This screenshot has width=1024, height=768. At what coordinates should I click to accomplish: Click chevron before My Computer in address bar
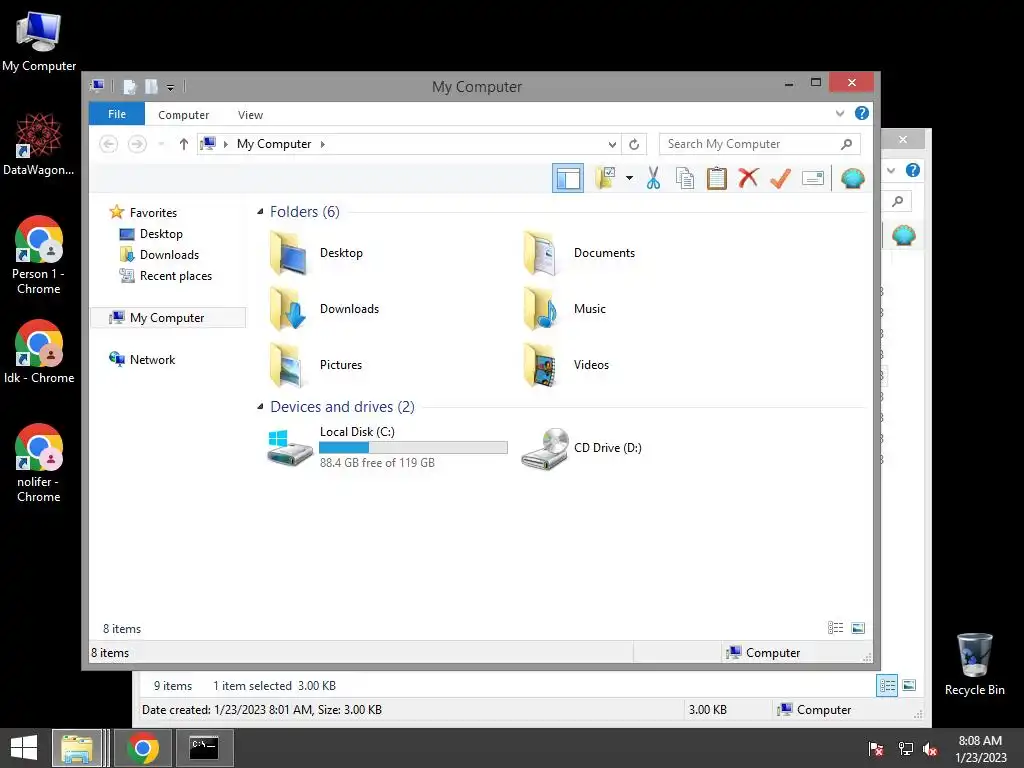coord(225,144)
